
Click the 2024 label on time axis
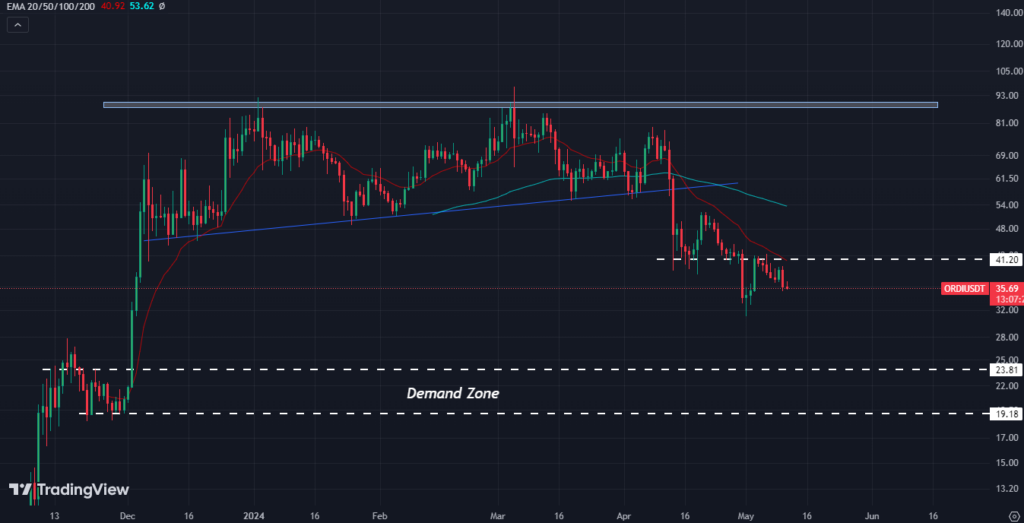(255, 515)
